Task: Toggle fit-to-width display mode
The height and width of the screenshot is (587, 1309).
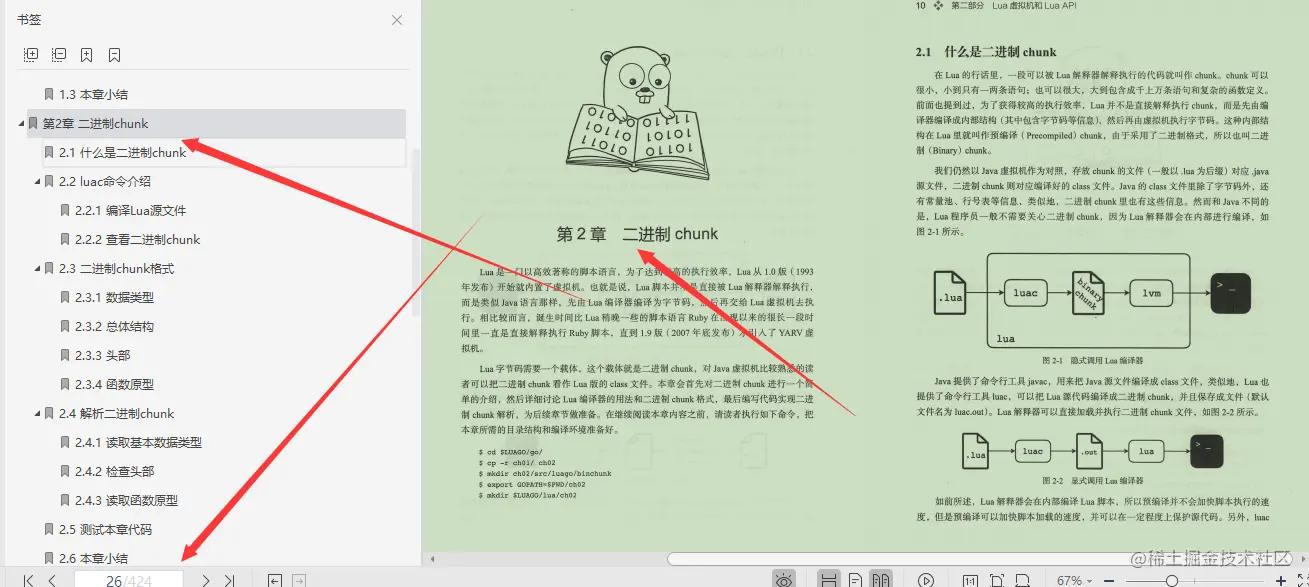Action: pyautogui.click(x=1023, y=578)
